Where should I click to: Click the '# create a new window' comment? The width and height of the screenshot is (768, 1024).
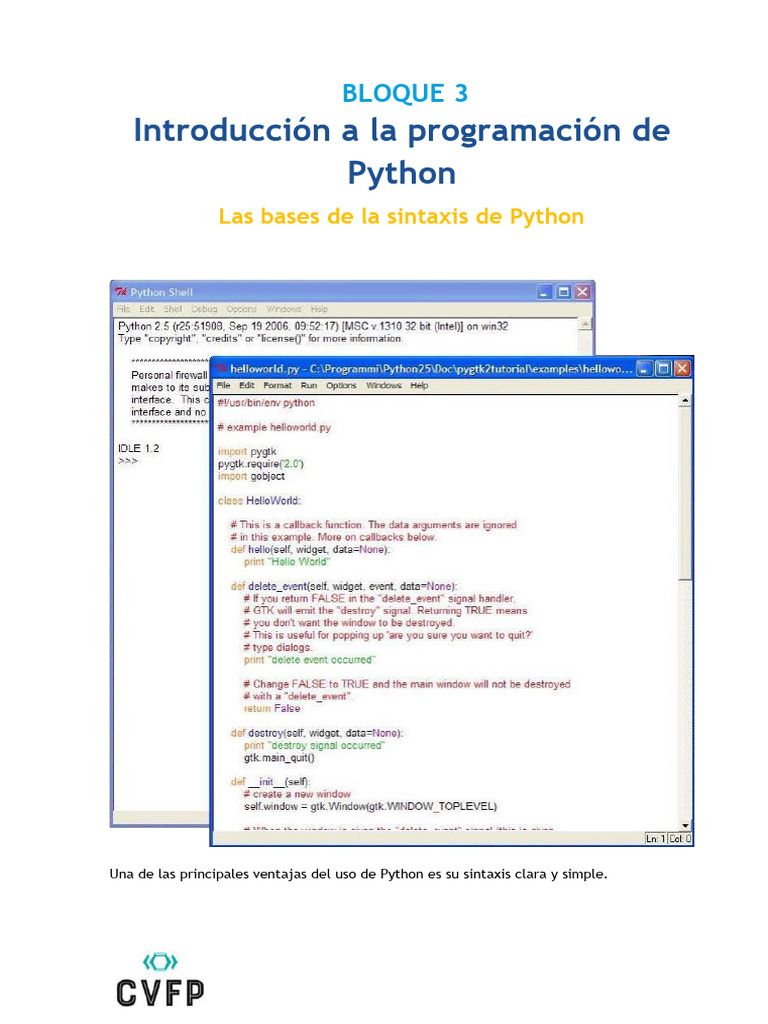tap(297, 795)
